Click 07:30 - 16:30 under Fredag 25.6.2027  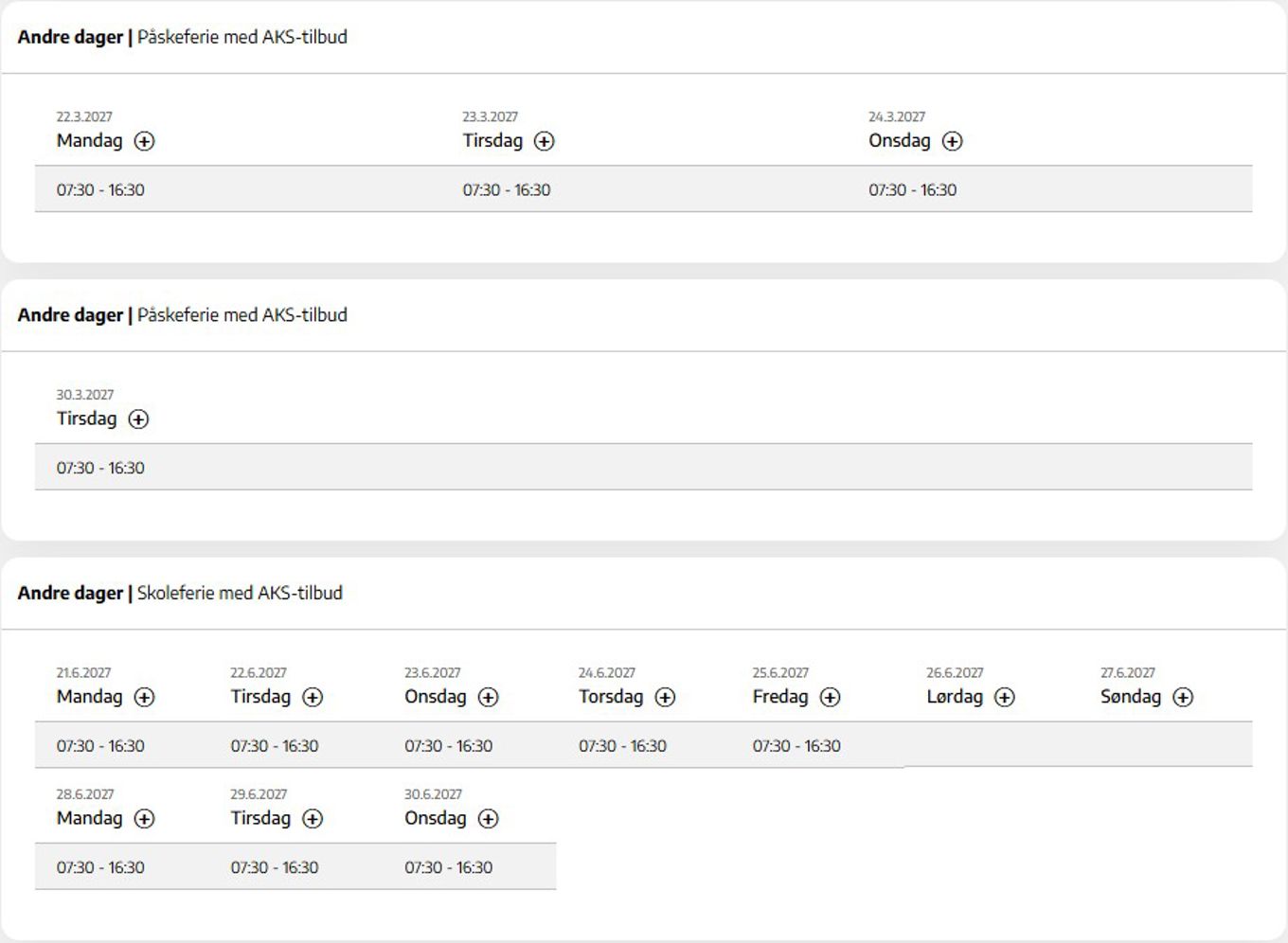tap(796, 746)
